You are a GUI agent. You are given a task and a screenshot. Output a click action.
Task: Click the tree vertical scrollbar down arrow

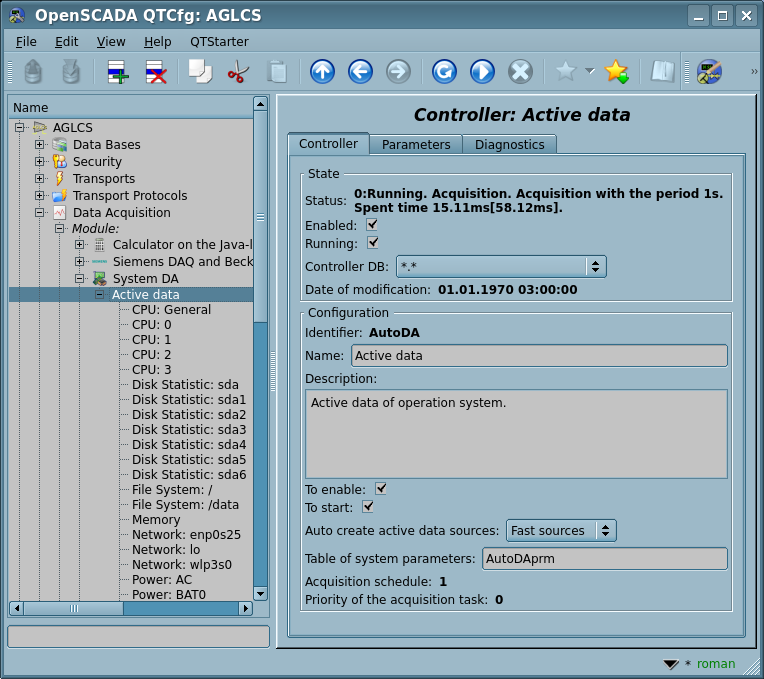click(x=261, y=593)
